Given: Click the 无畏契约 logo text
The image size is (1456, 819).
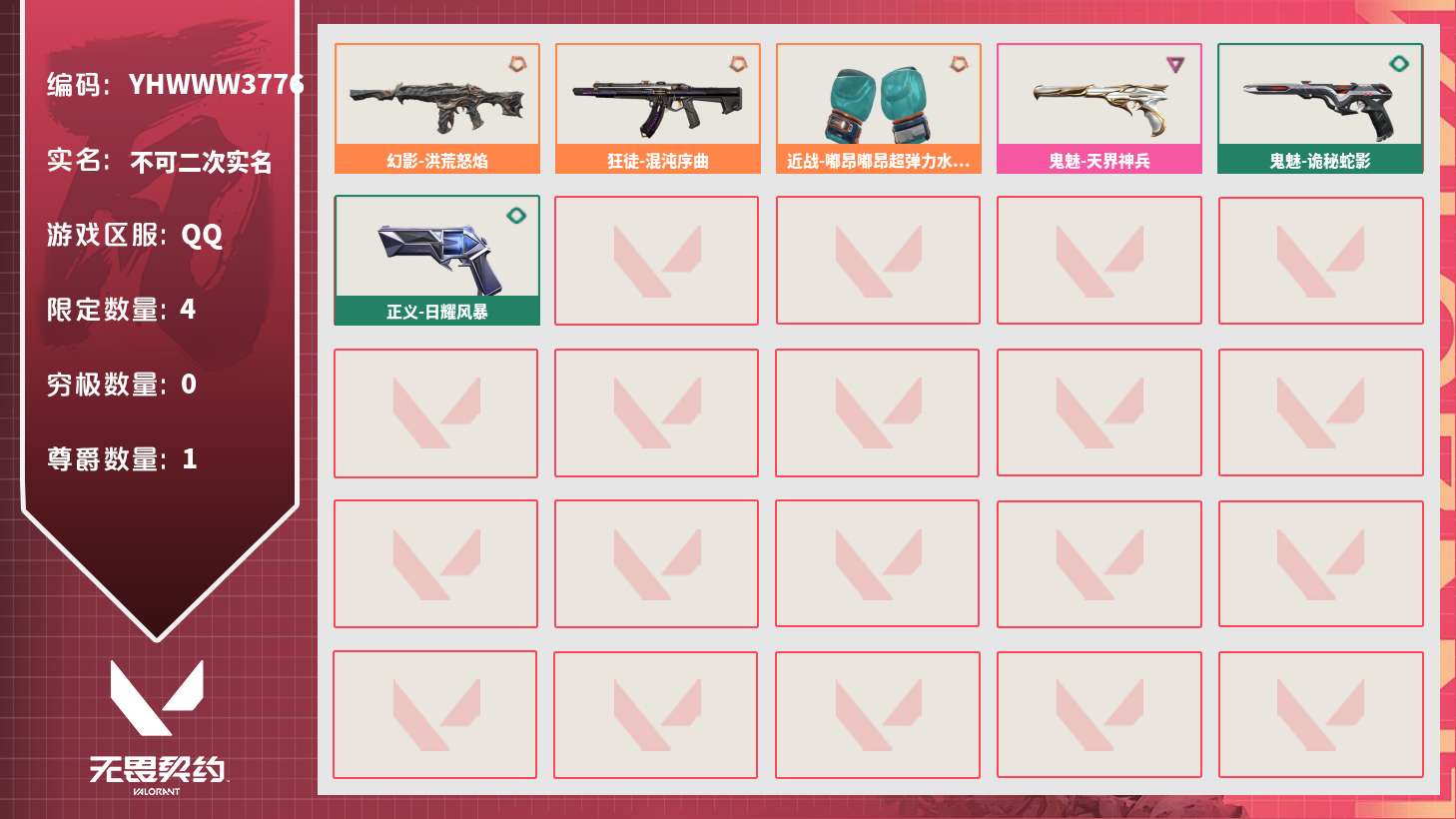Looking at the screenshot, I should (x=158, y=769).
